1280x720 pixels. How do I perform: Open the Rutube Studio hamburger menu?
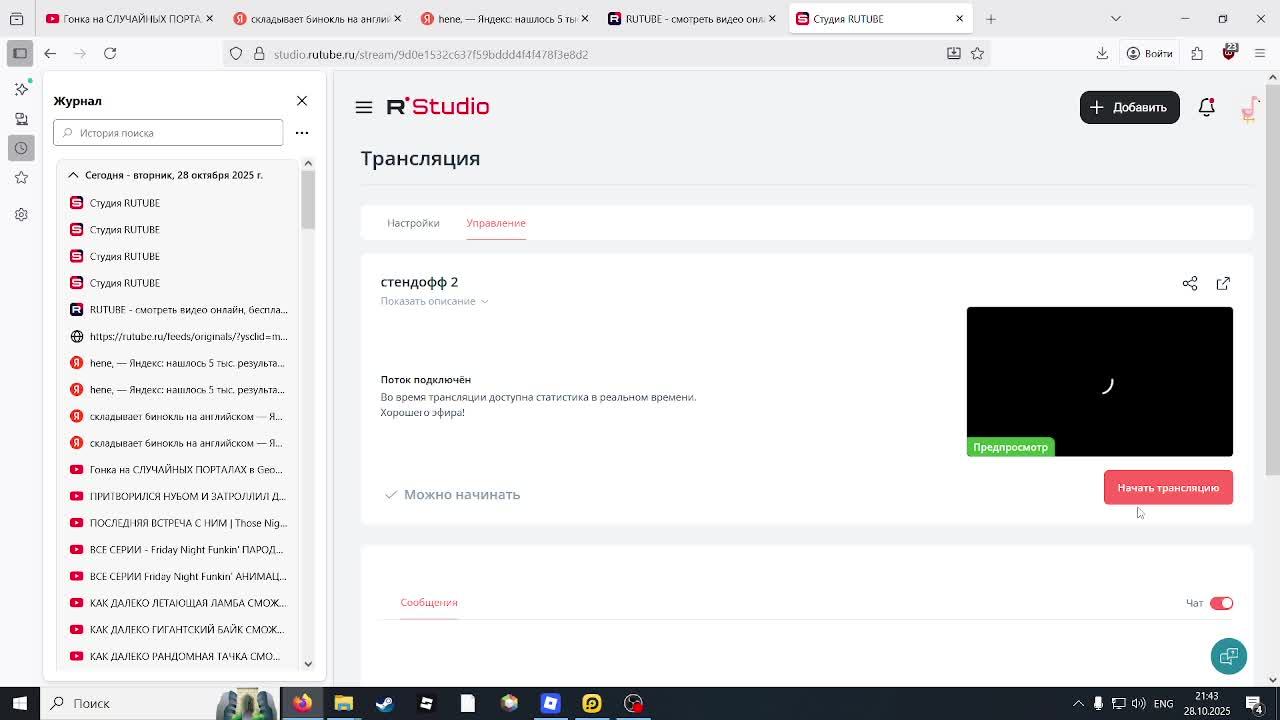[364, 107]
